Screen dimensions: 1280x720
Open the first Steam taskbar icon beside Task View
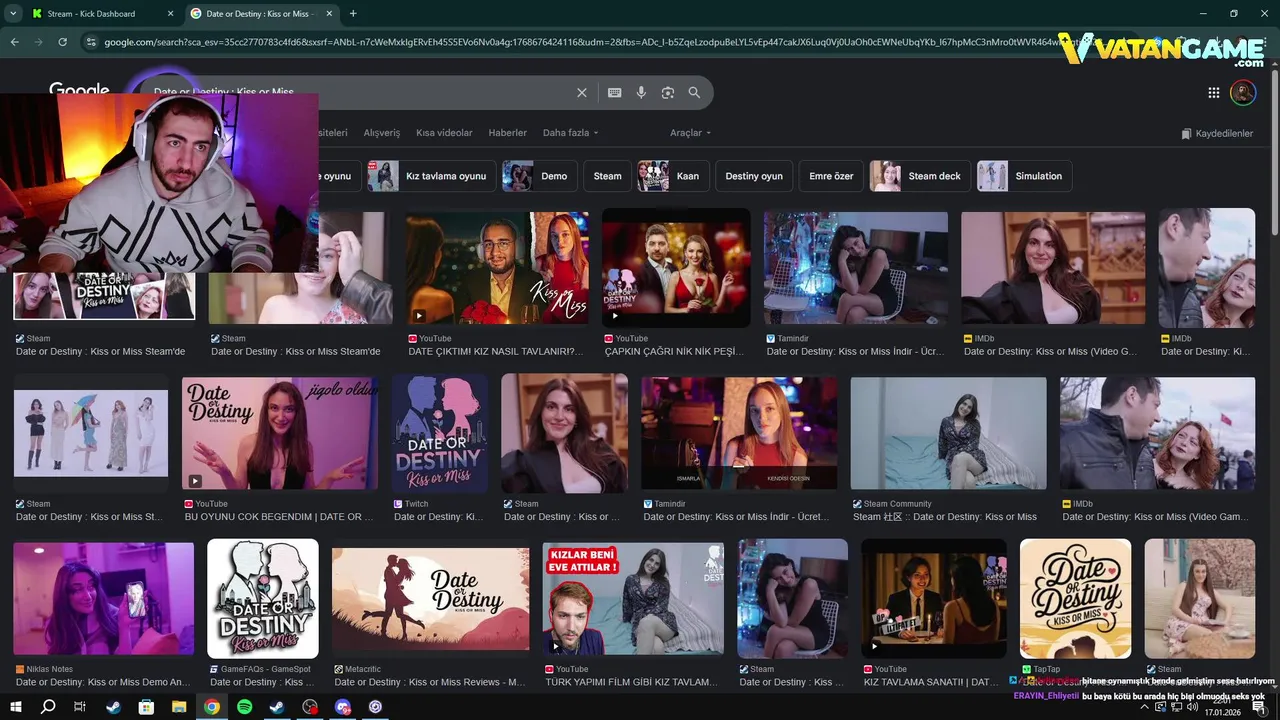pos(113,706)
